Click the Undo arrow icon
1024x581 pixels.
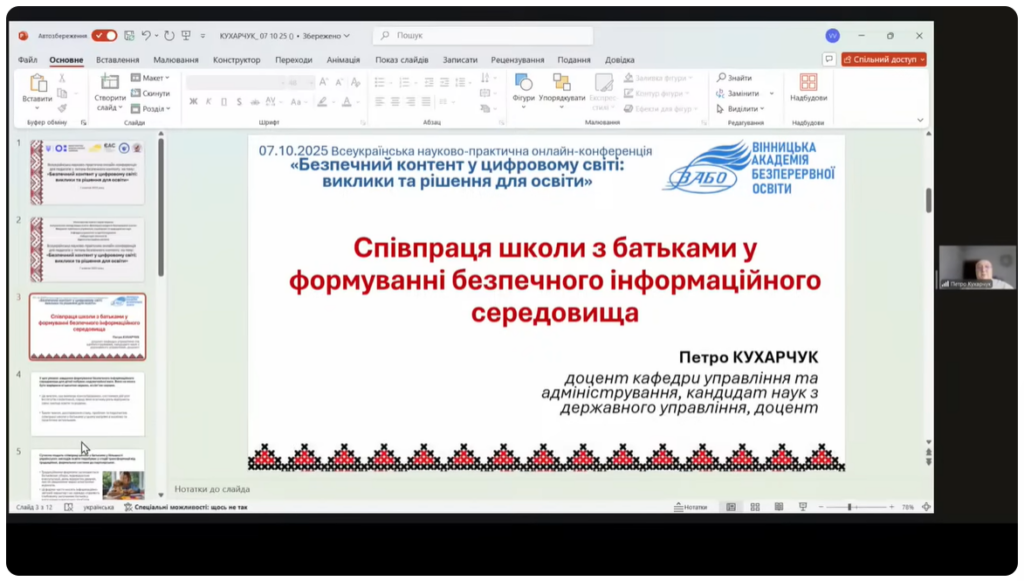146,35
